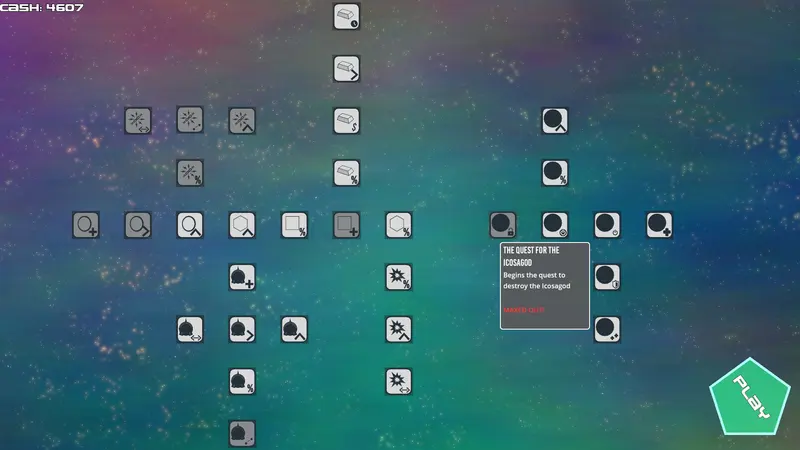Choose the explosion with double arrow upgrade

coord(398,381)
